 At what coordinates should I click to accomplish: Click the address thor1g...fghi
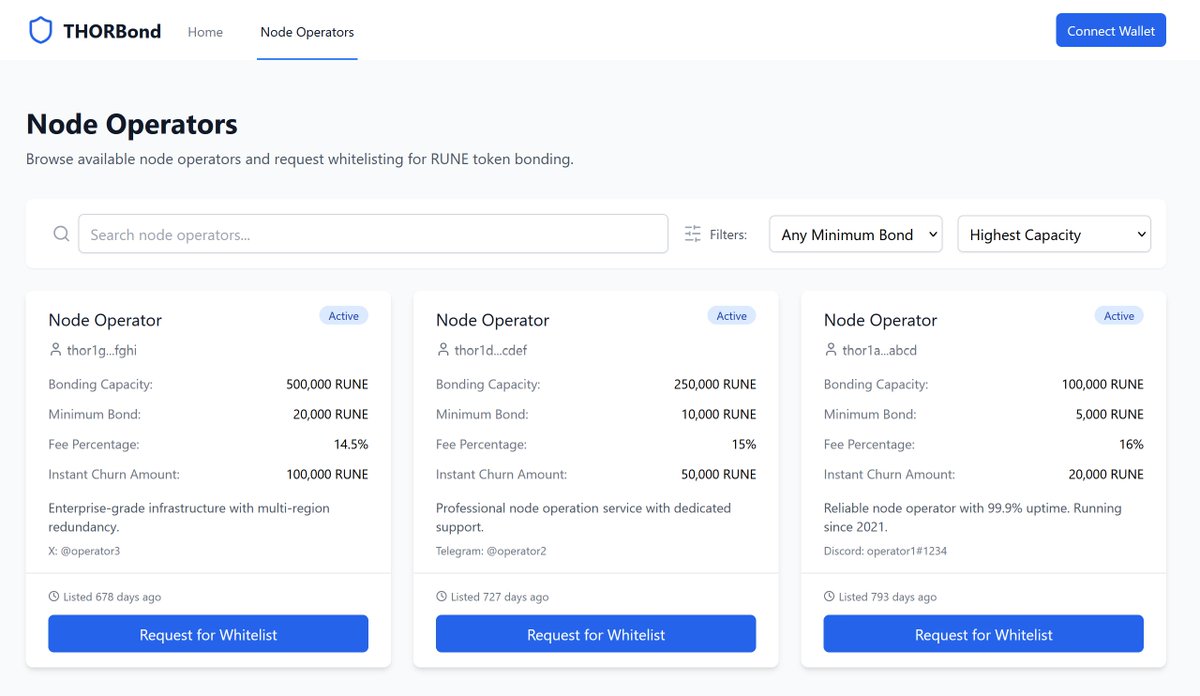(x=102, y=351)
